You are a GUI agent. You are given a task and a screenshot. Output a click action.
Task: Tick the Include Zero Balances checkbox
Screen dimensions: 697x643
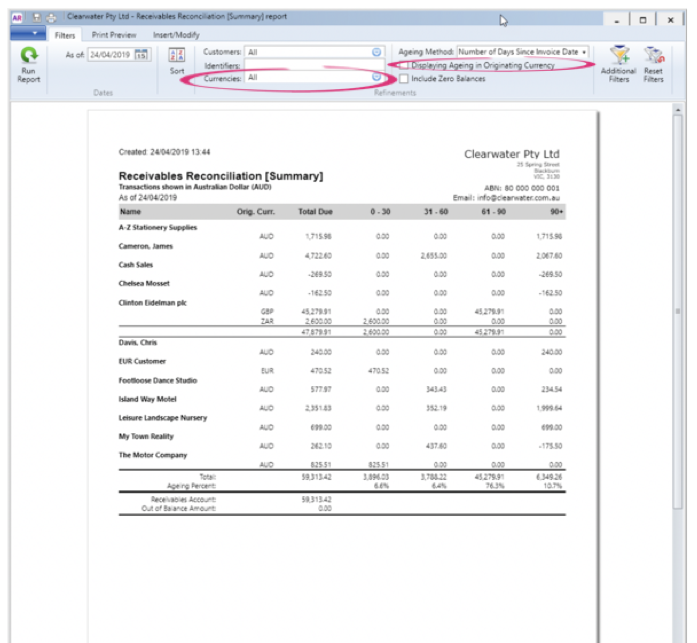coord(404,78)
